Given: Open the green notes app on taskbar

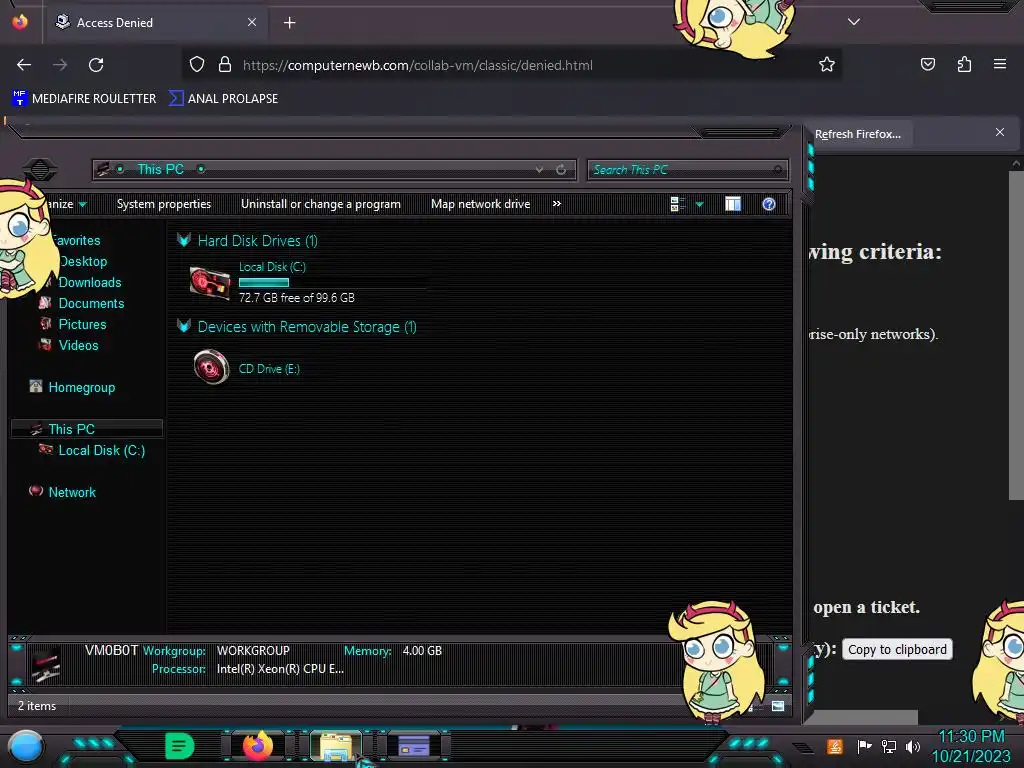Looking at the screenshot, I should tap(180, 746).
